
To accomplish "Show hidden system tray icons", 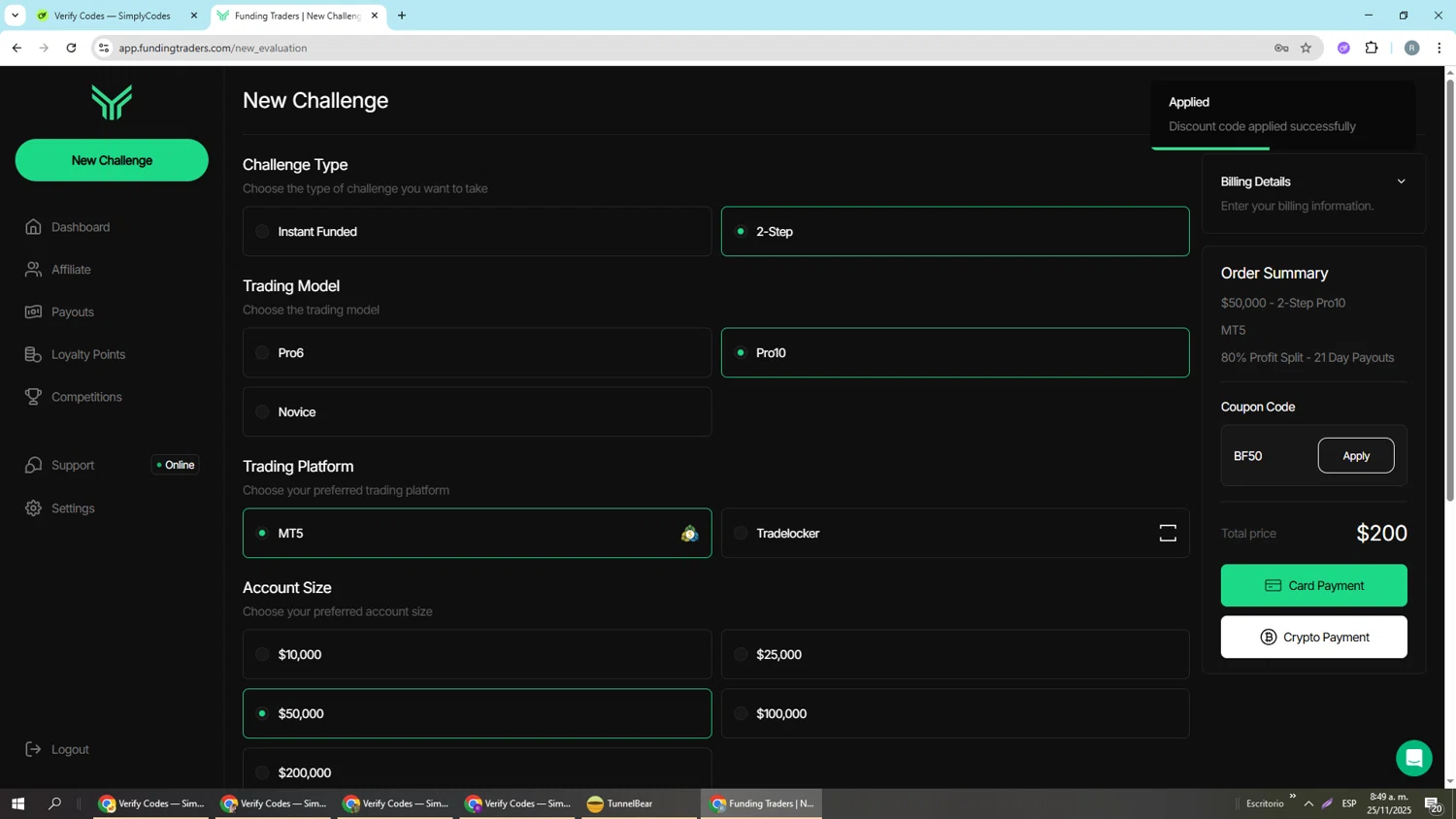I will click(1308, 803).
